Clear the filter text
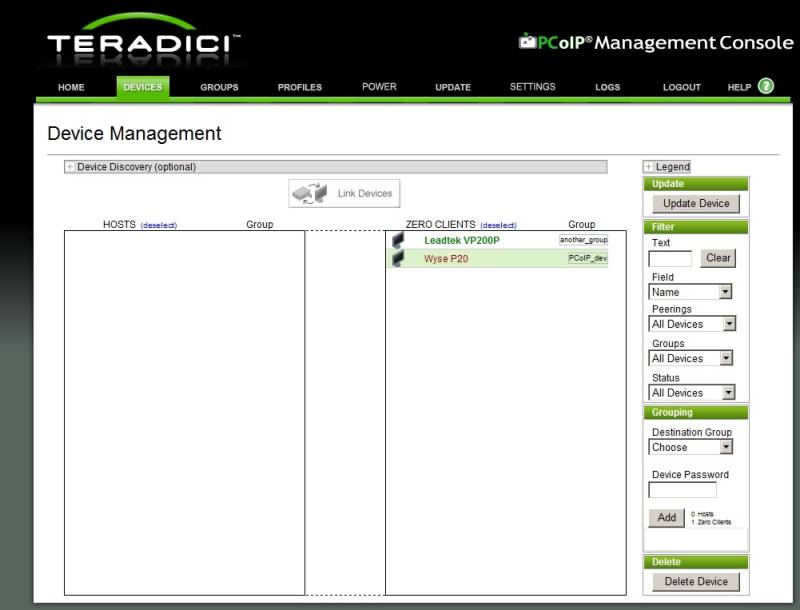 [x=718, y=258]
